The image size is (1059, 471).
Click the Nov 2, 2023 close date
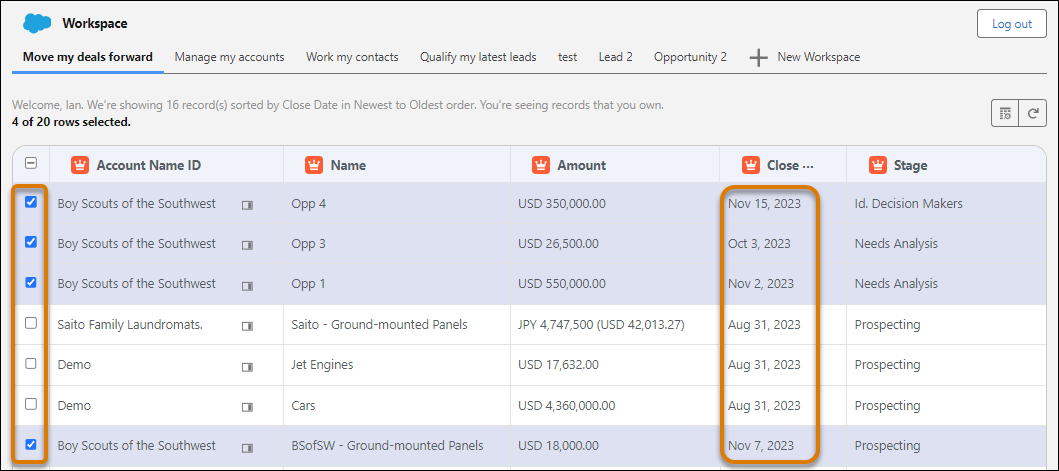(760, 284)
